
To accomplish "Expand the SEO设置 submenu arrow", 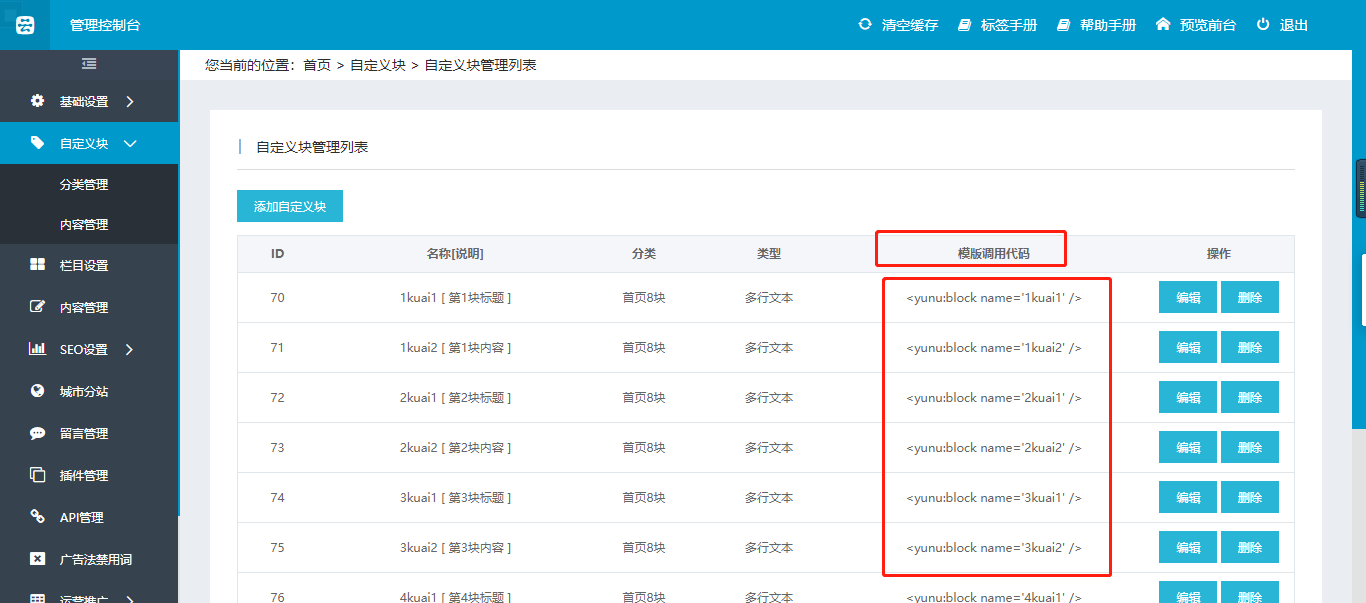I will tap(130, 349).
